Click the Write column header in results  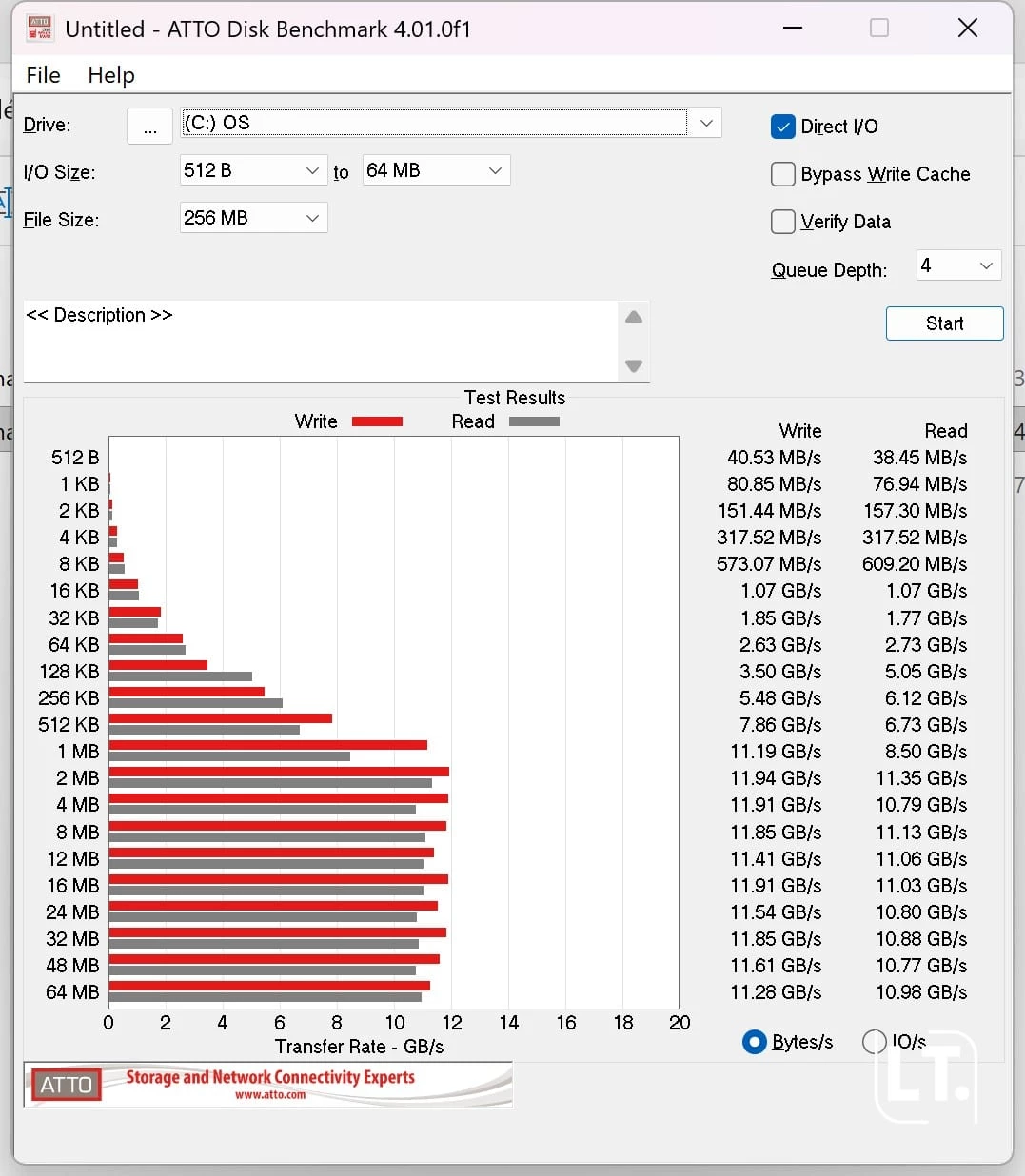pos(800,431)
